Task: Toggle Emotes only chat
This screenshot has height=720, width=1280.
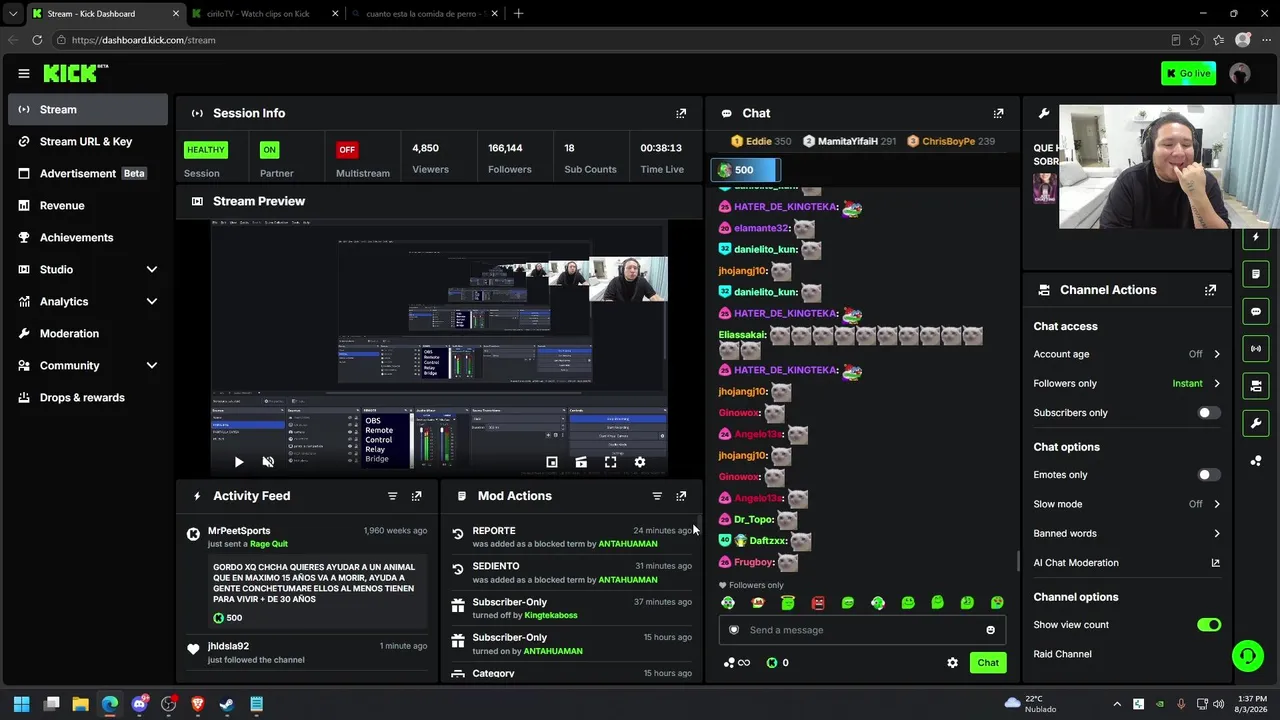Action: pyautogui.click(x=1209, y=475)
